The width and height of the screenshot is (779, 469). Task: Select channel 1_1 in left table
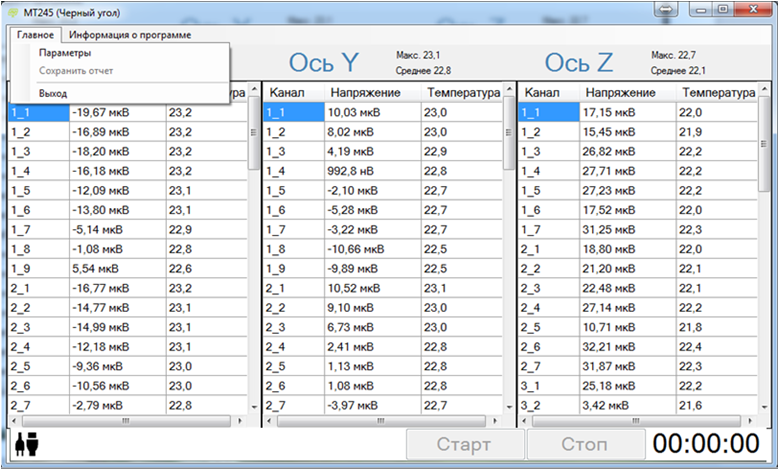[39, 112]
